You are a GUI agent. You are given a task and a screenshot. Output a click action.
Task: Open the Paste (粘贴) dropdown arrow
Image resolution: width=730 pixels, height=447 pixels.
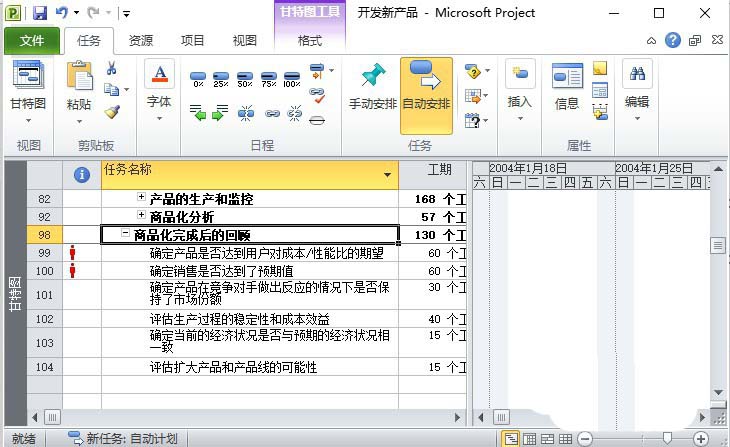tap(79, 122)
